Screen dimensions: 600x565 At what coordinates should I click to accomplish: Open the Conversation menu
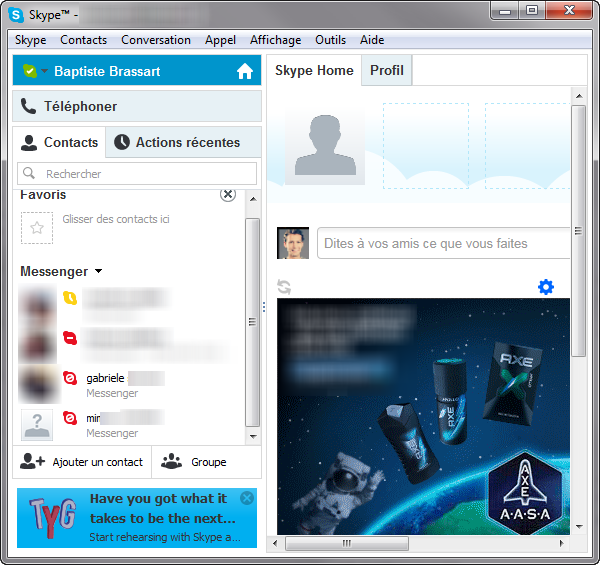coord(156,40)
